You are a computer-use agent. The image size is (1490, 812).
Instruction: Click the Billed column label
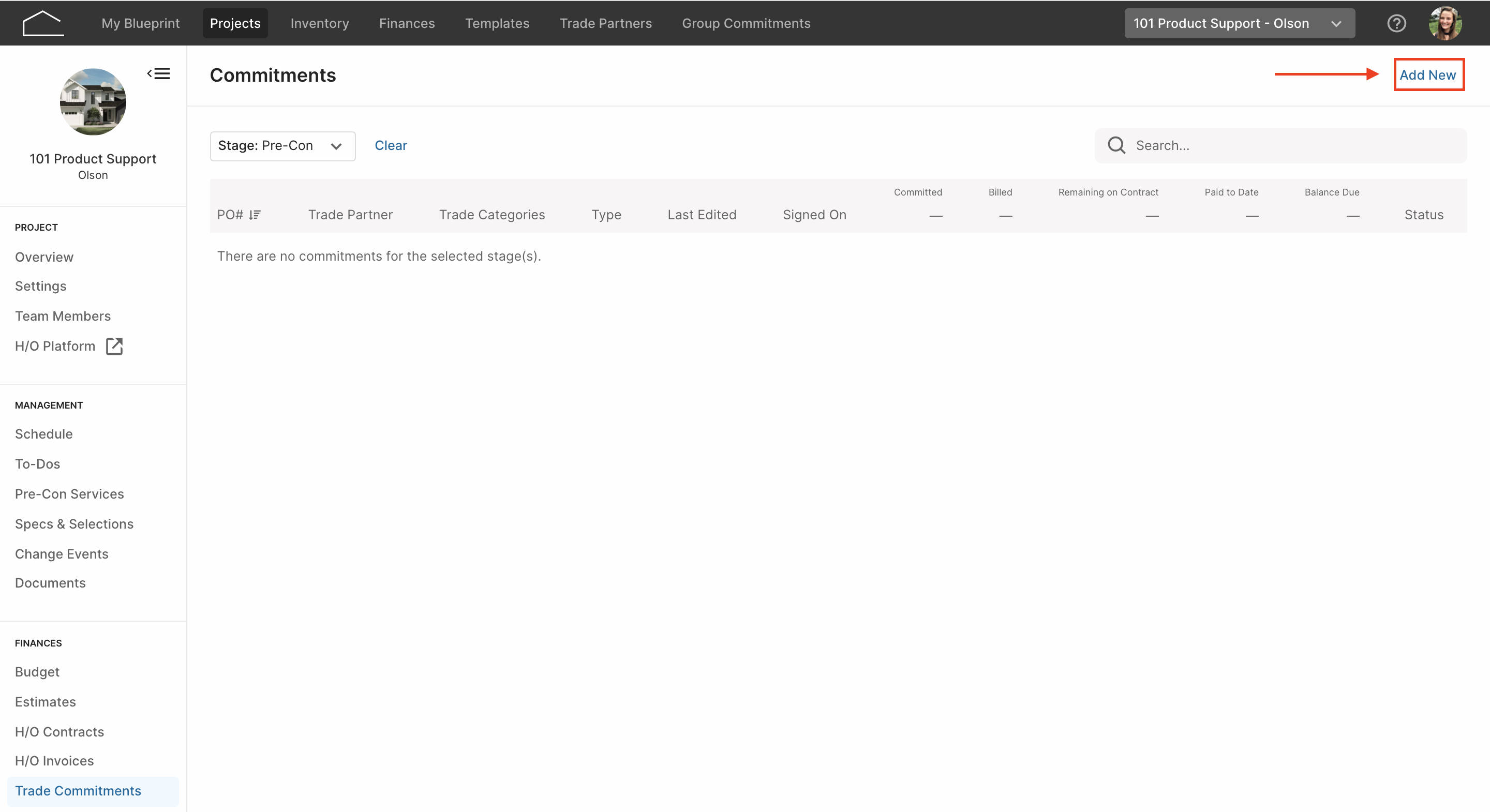point(1000,192)
